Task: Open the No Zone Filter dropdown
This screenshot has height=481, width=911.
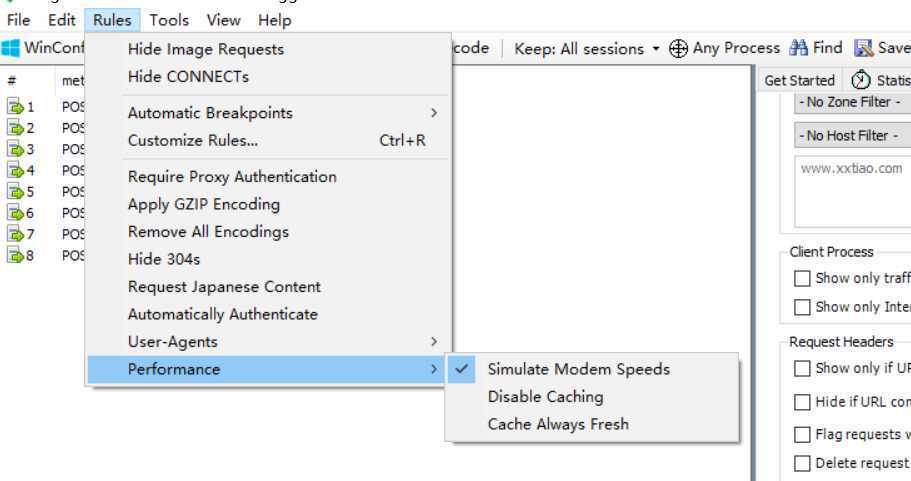Action: (x=852, y=102)
